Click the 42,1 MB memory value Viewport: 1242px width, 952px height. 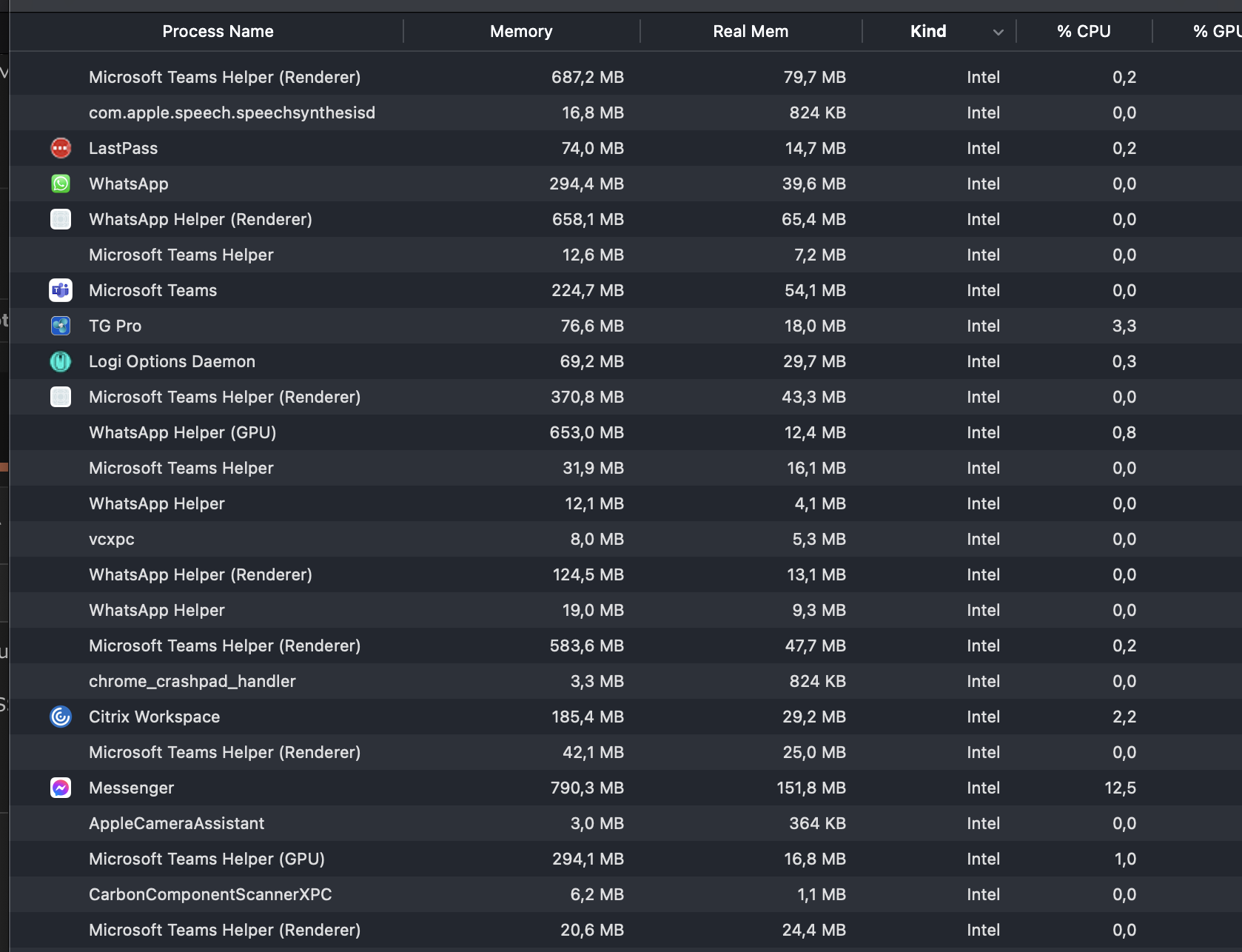coord(594,752)
